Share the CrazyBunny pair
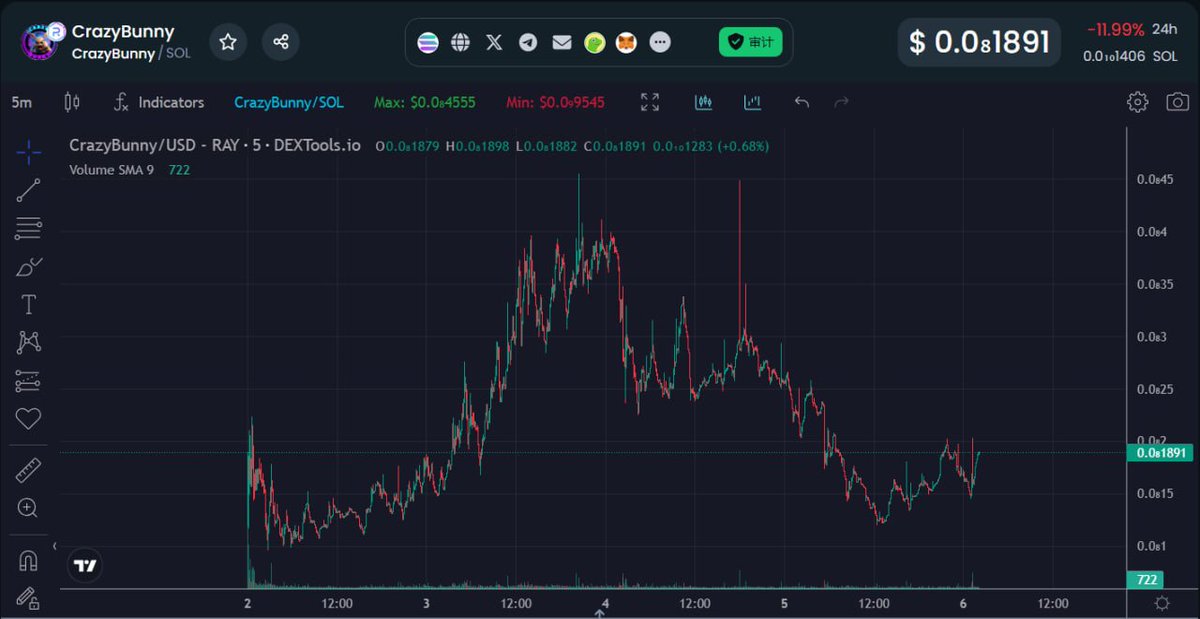1200x619 pixels. [281, 42]
